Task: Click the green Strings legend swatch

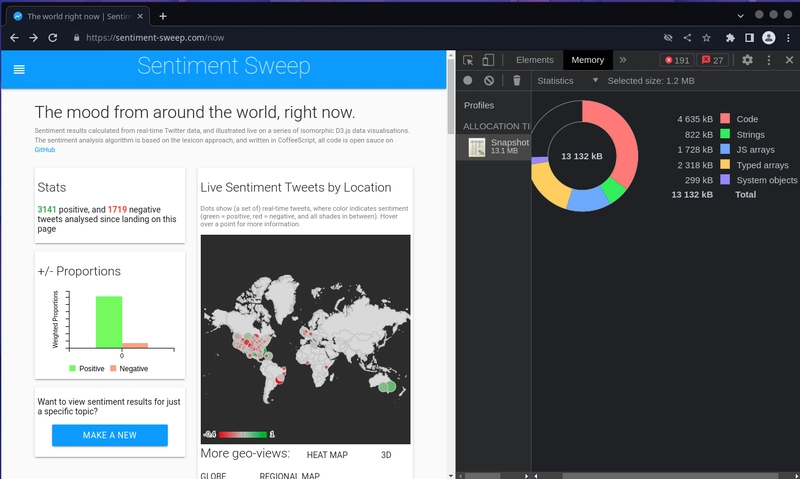Action: tap(725, 134)
